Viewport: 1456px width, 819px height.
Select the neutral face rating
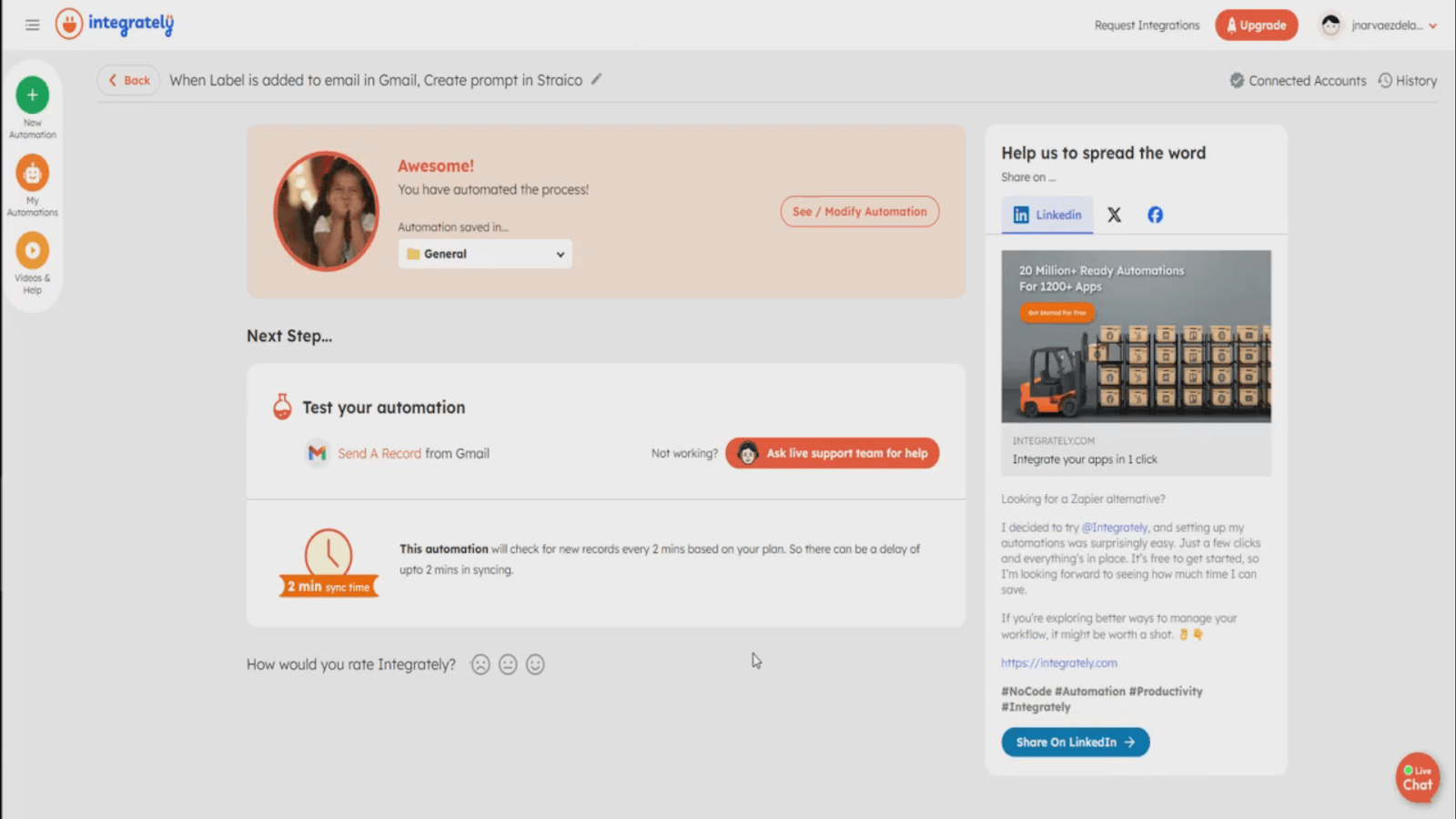(508, 664)
